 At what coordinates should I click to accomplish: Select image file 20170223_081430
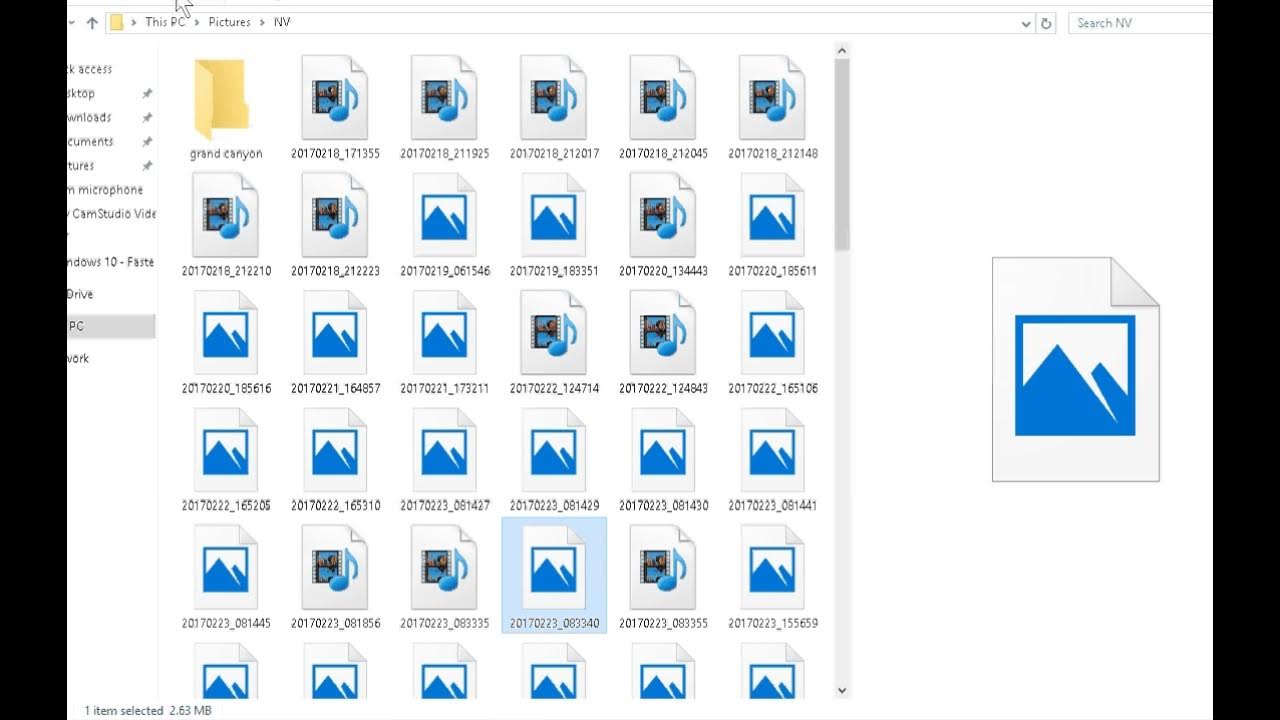pyautogui.click(x=663, y=459)
